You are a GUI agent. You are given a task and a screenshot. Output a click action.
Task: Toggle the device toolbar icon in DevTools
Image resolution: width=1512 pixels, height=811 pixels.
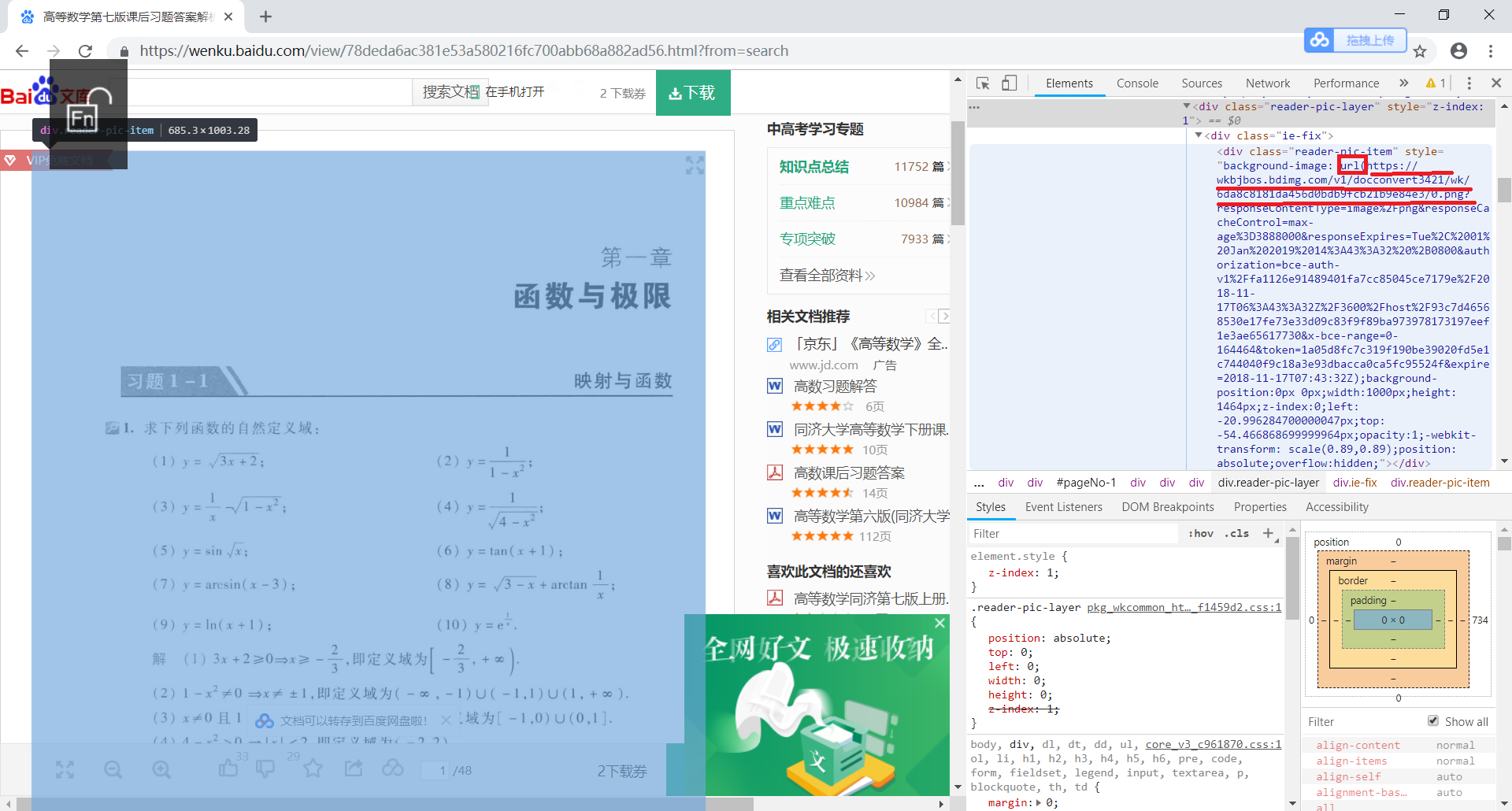pos(1010,83)
